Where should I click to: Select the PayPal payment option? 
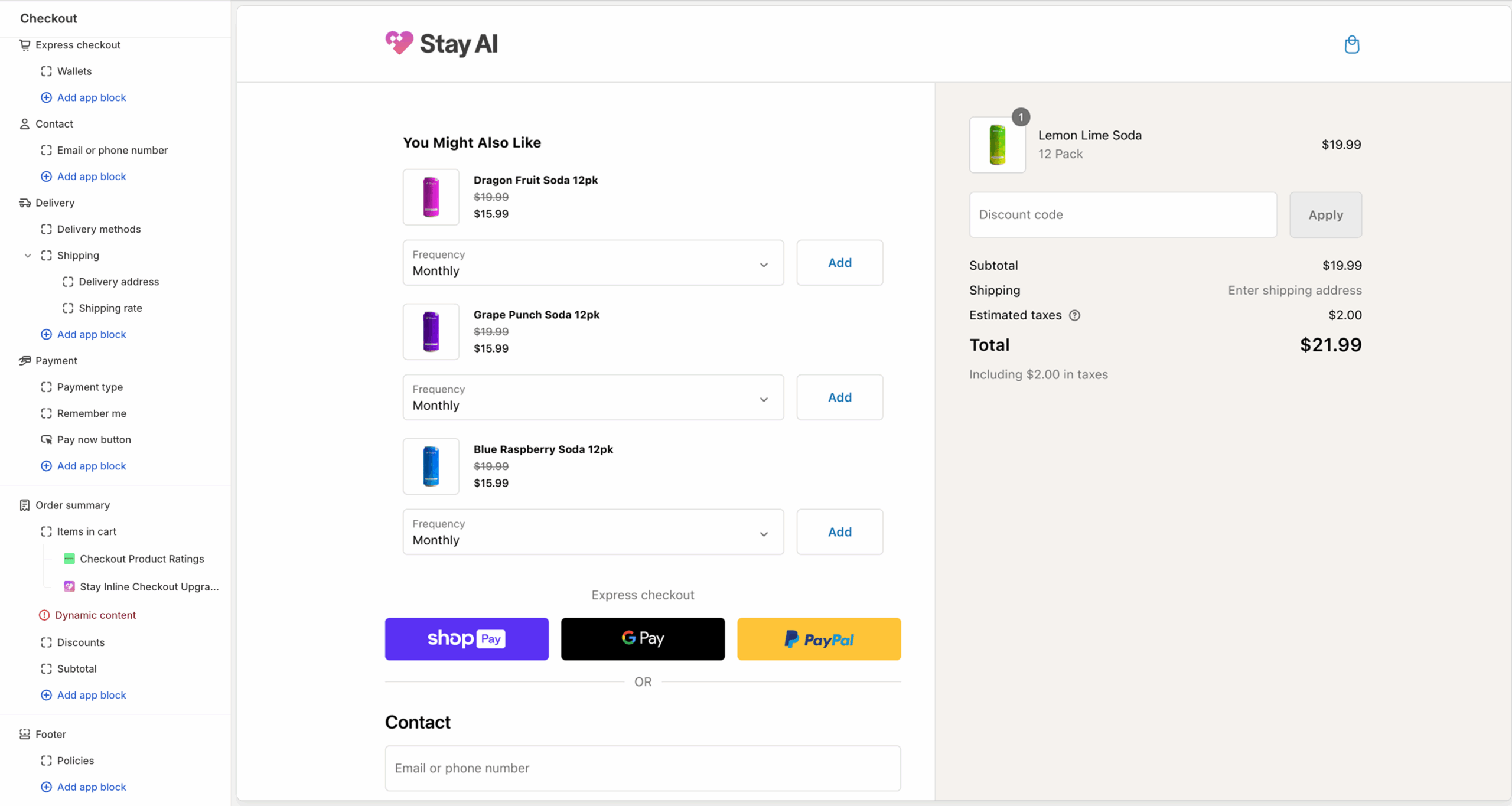[x=819, y=639]
